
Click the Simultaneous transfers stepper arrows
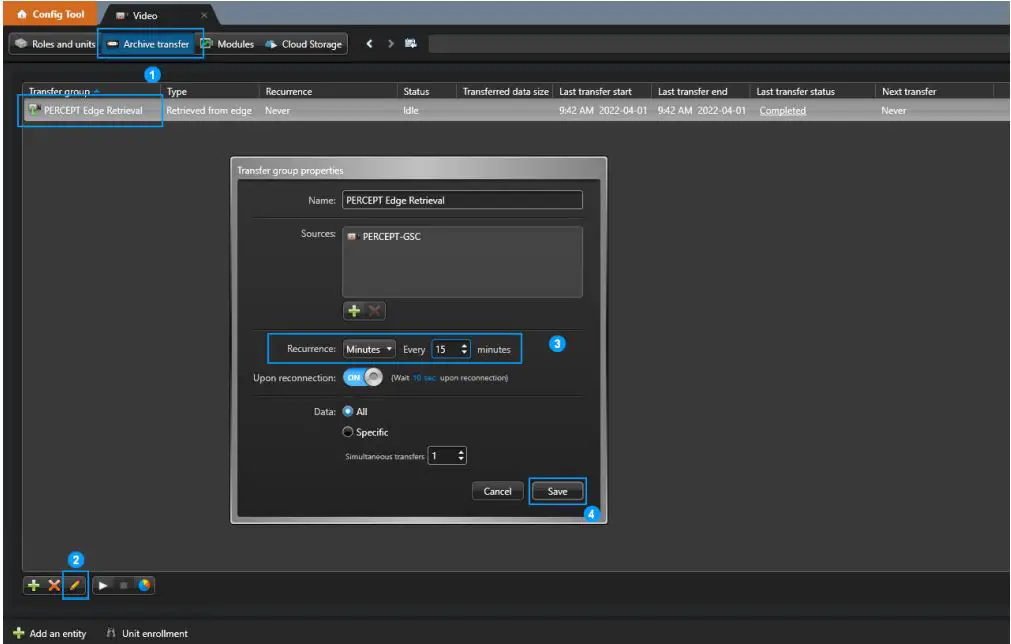click(460, 456)
